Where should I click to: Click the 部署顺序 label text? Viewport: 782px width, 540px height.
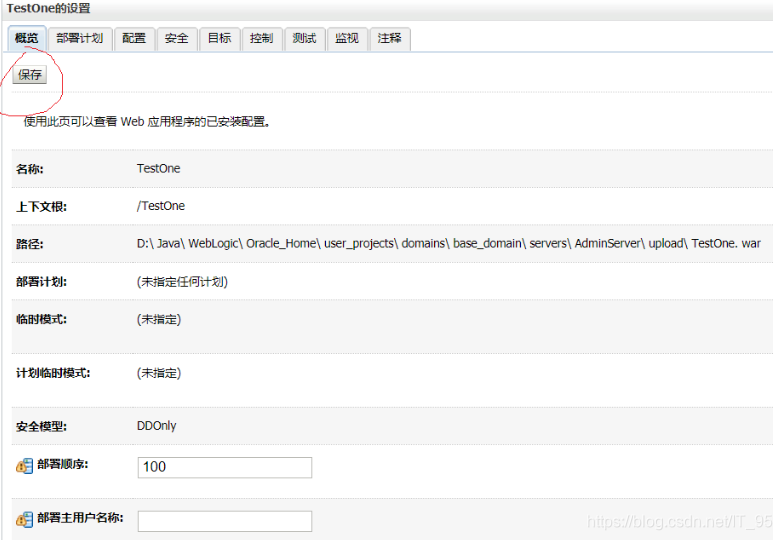62,464
